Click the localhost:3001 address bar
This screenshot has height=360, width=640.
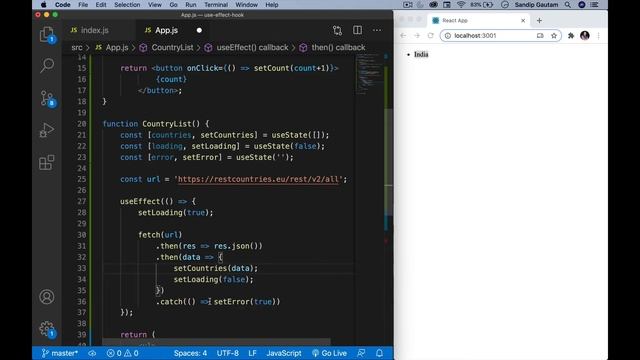coord(500,36)
